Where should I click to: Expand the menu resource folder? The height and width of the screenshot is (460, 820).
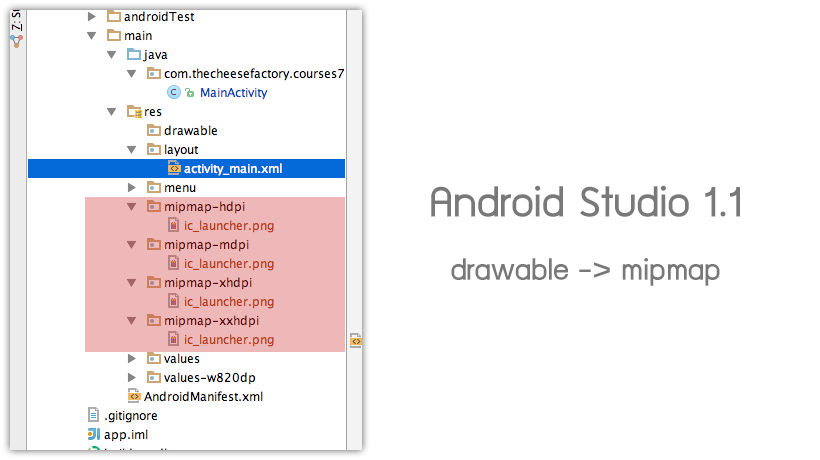[x=132, y=188]
